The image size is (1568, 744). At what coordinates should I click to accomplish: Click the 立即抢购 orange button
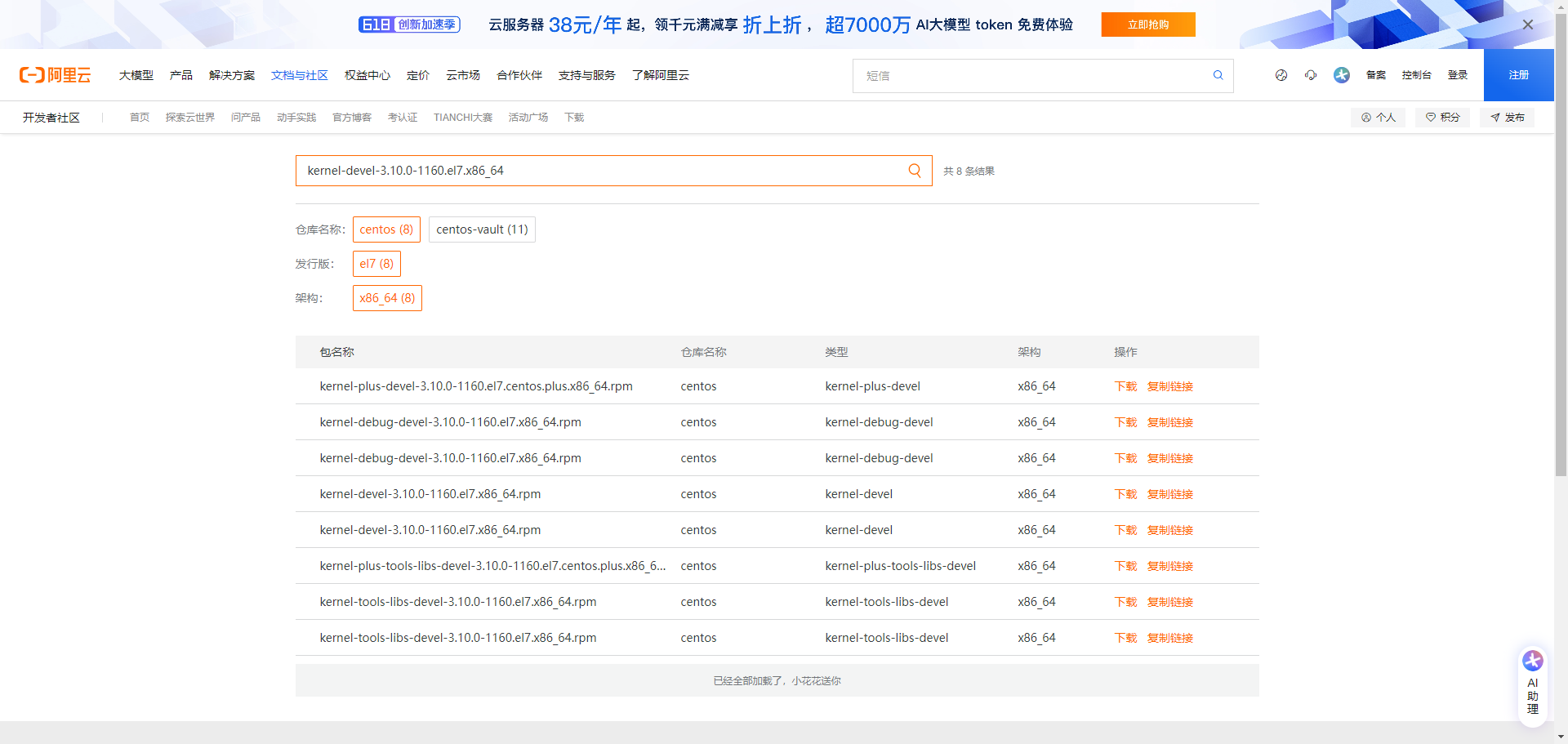pos(1147,25)
